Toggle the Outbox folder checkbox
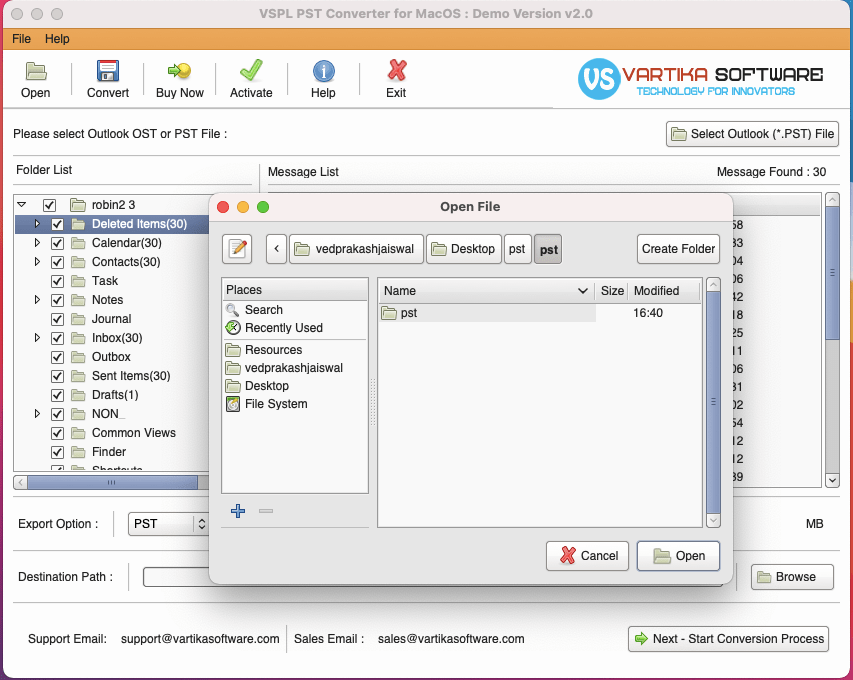Image resolution: width=853 pixels, height=680 pixels. [x=57, y=357]
